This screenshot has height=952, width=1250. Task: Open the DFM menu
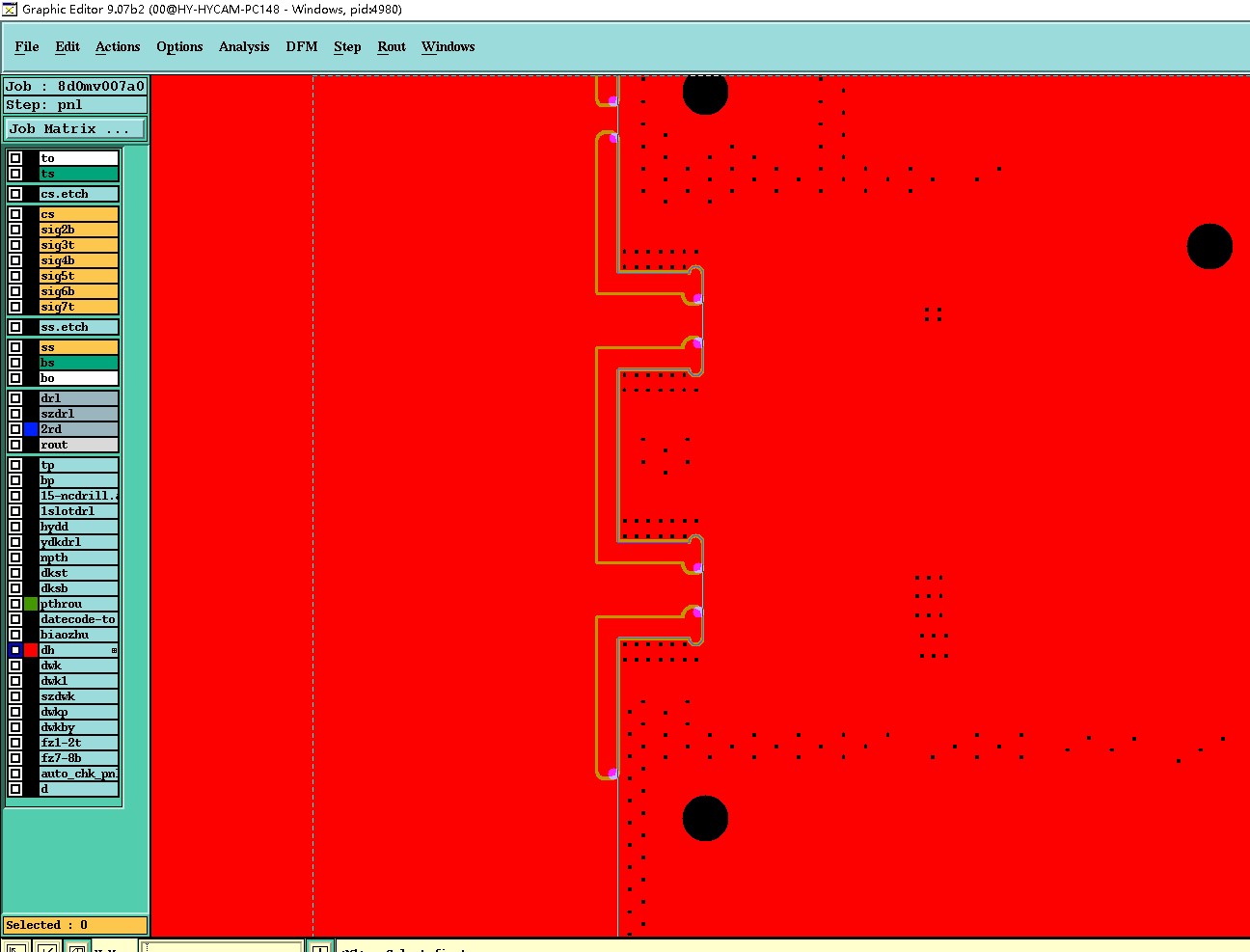coord(302,46)
